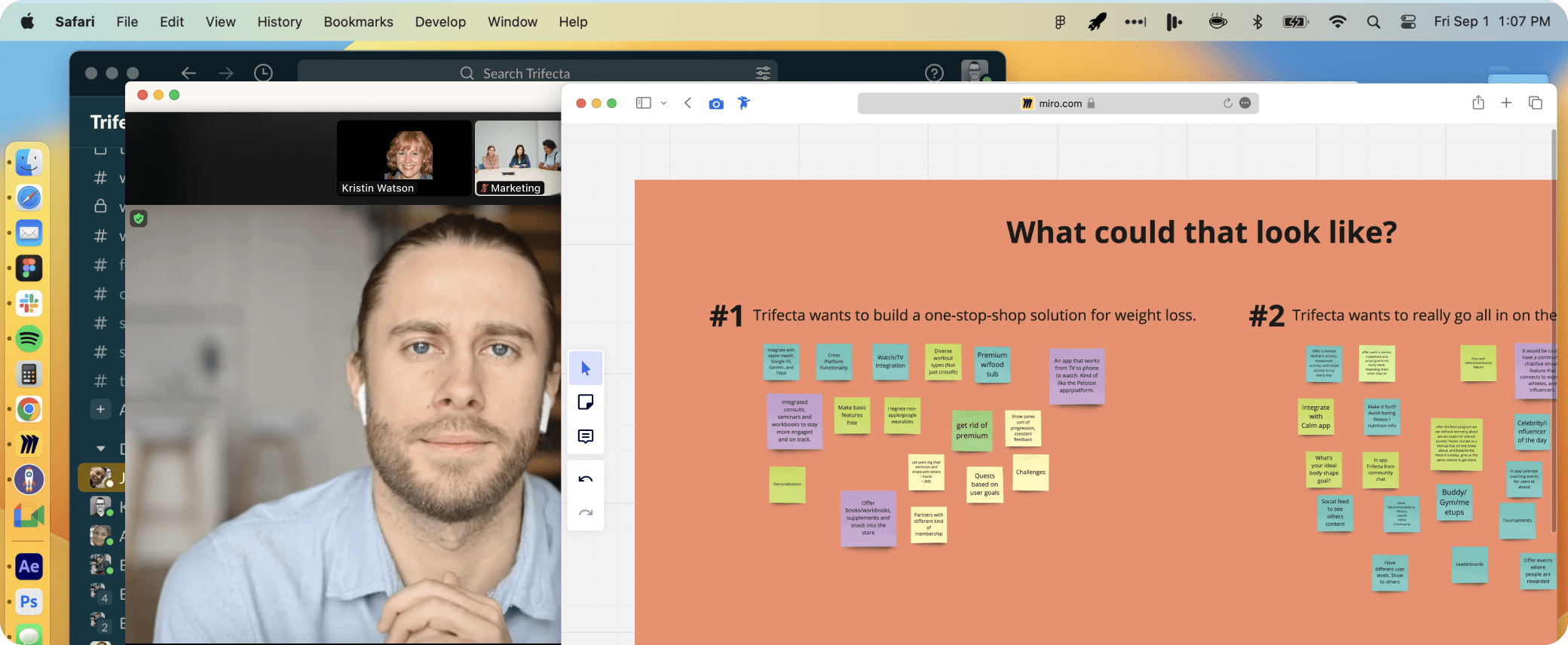Image resolution: width=1568 pixels, height=645 pixels.
Task: Open the File menu
Action: (x=127, y=22)
